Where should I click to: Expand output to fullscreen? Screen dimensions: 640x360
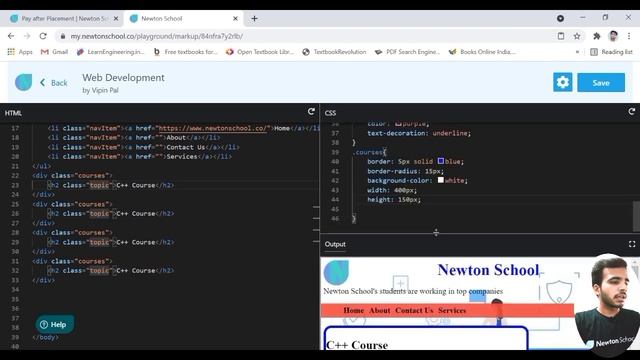tap(632, 244)
